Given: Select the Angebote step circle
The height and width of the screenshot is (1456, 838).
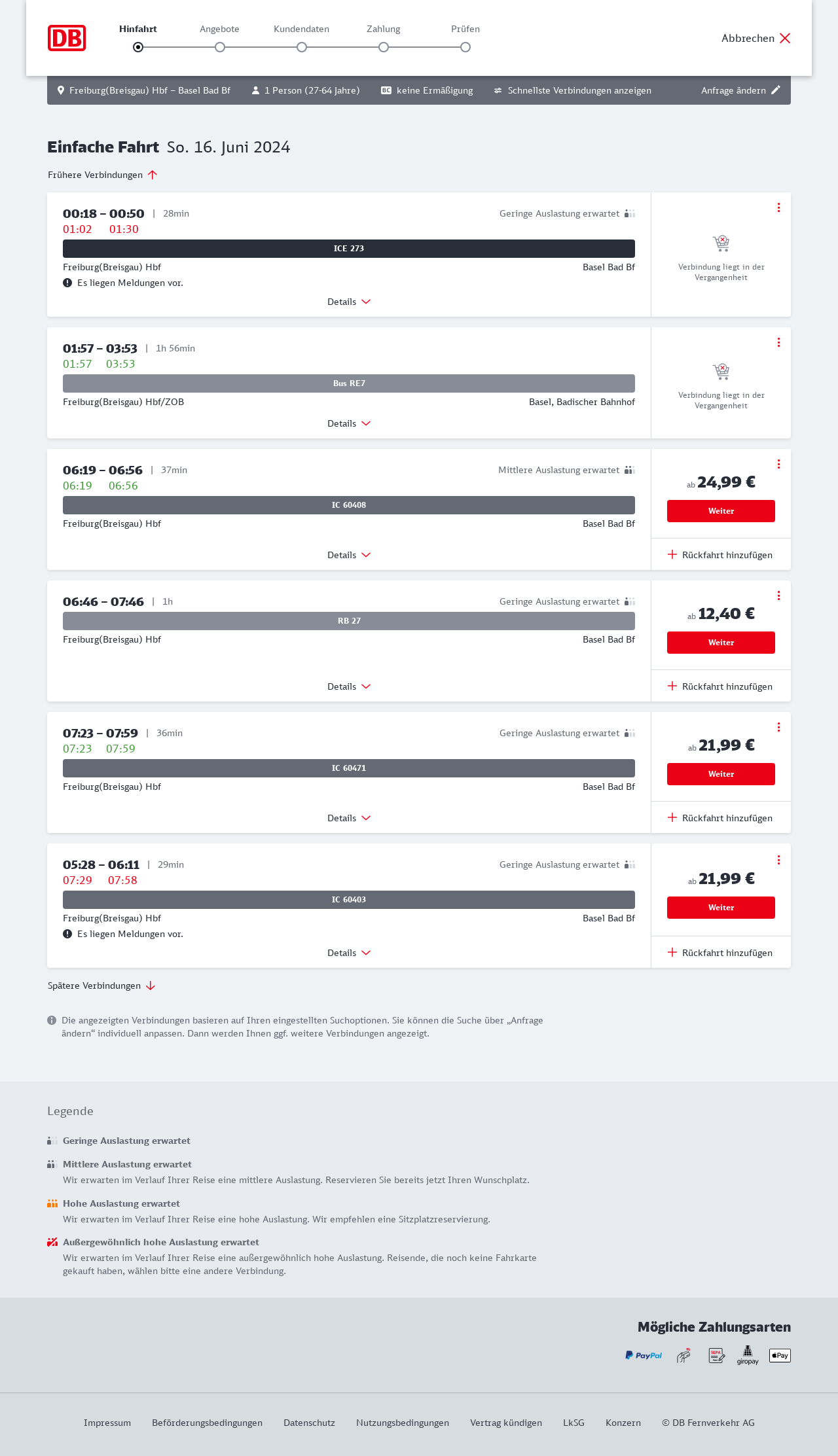Looking at the screenshot, I should coord(220,47).
